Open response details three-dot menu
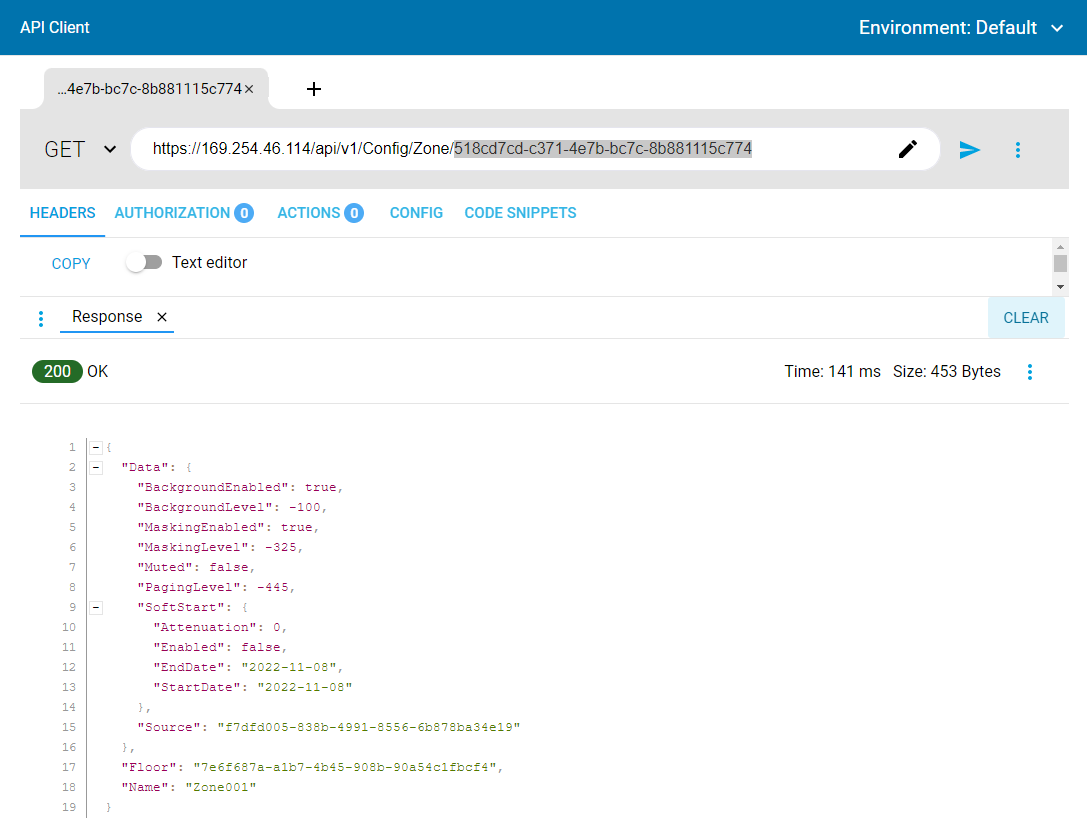Screen dimensions: 1087x823 point(1030,372)
